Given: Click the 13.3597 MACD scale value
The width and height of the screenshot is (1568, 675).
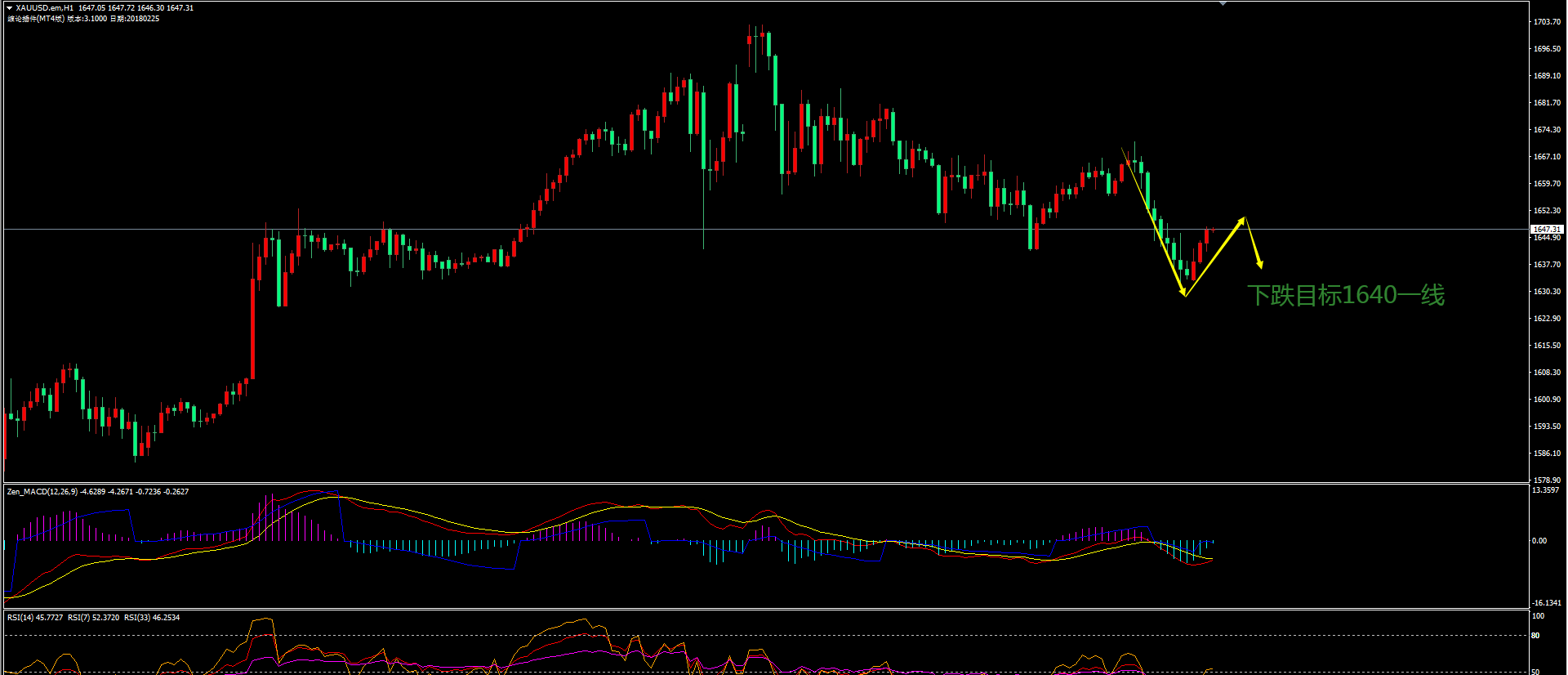Looking at the screenshot, I should pyautogui.click(x=1546, y=490).
